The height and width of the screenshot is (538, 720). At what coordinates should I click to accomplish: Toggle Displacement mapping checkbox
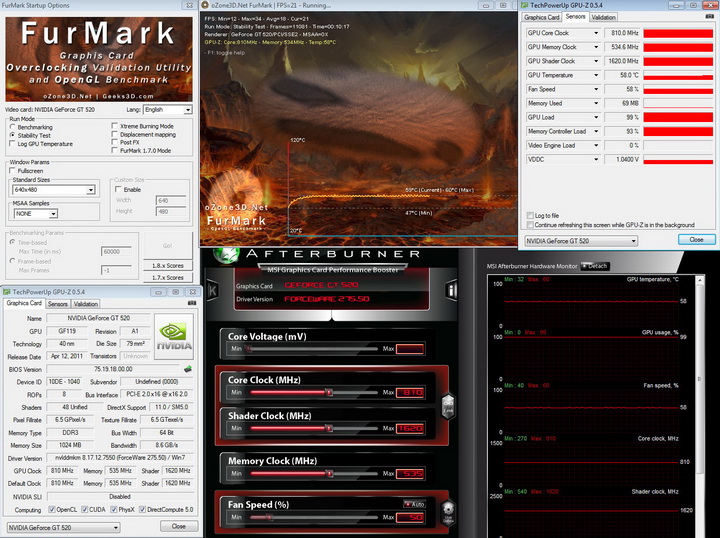[115, 134]
